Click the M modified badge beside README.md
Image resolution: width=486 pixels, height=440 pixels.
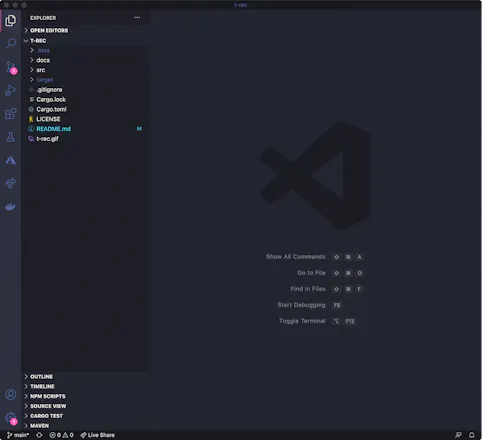(x=139, y=129)
